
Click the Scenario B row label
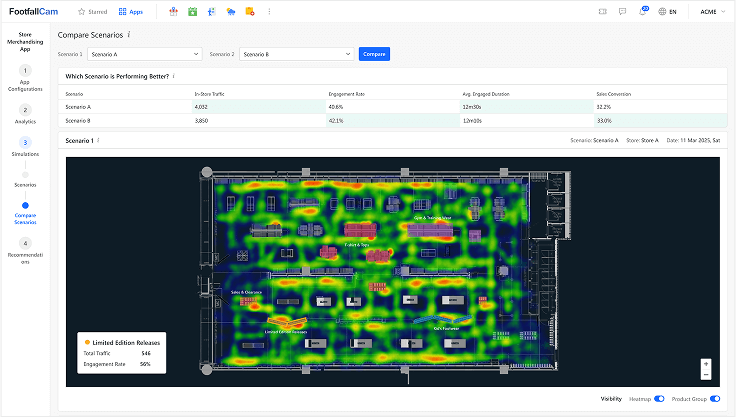point(78,121)
